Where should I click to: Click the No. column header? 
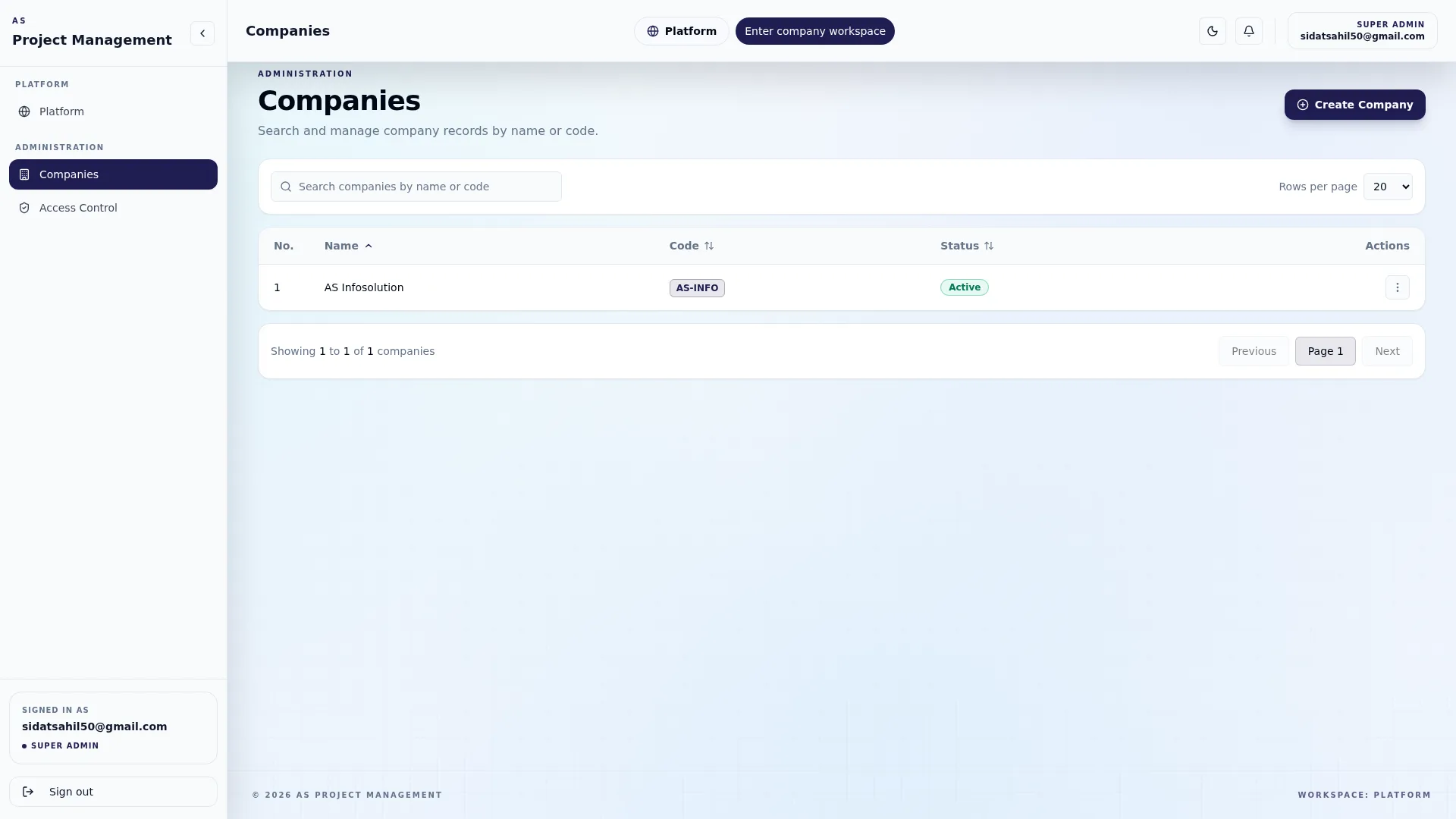click(284, 246)
